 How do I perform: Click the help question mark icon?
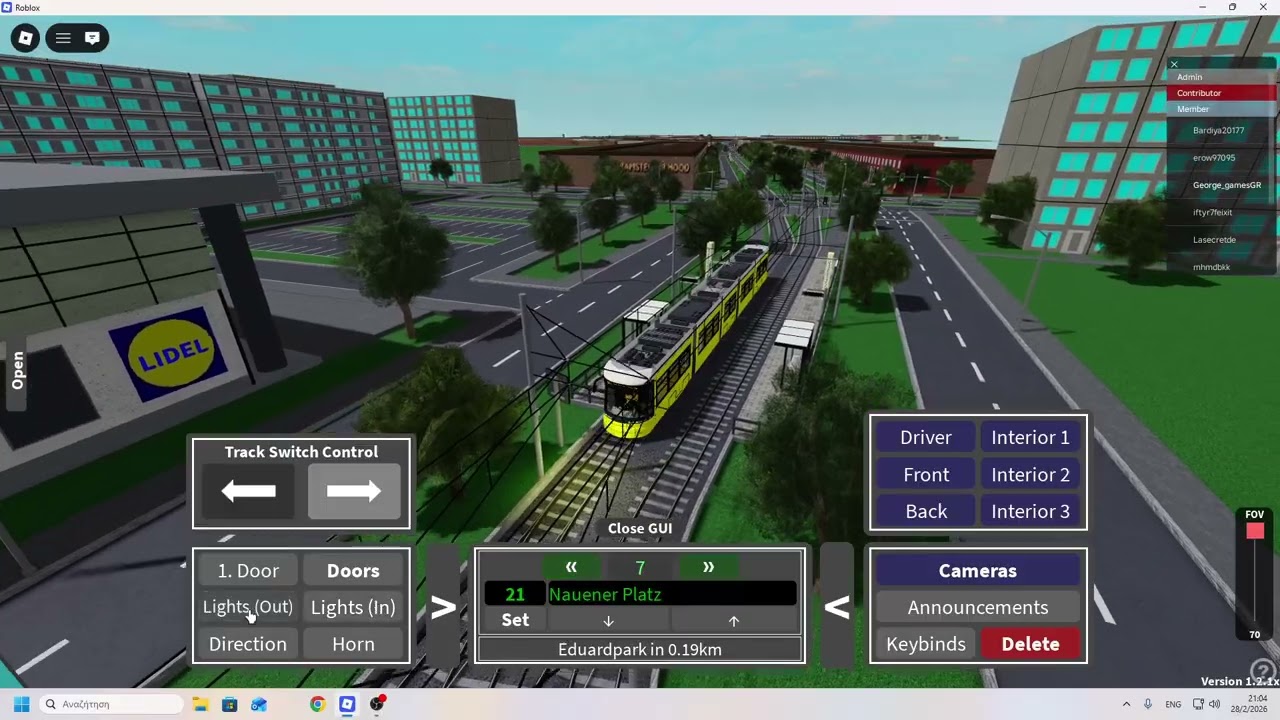point(1262,669)
